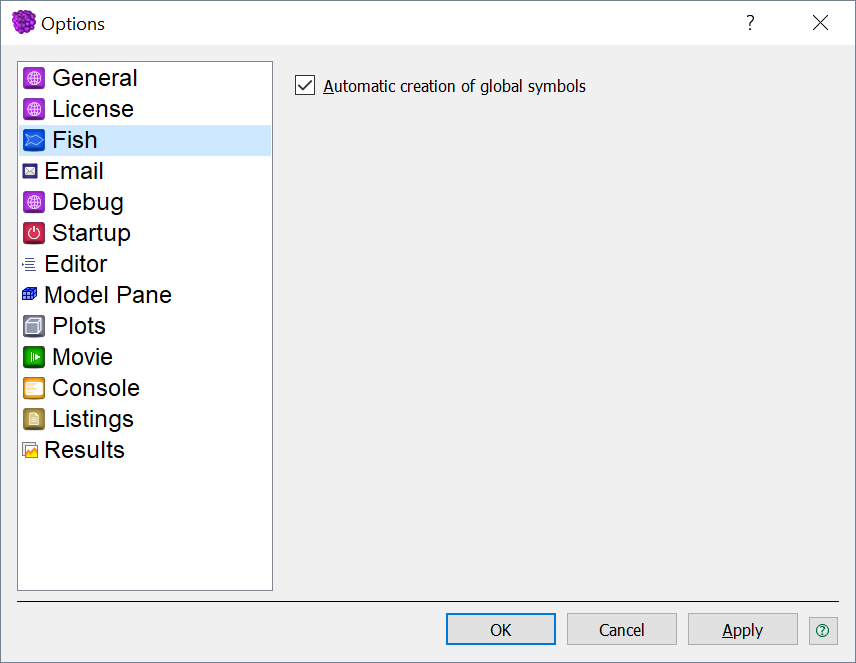Select the Model Pane cube icon
The image size is (856, 663).
pyautogui.click(x=30, y=295)
